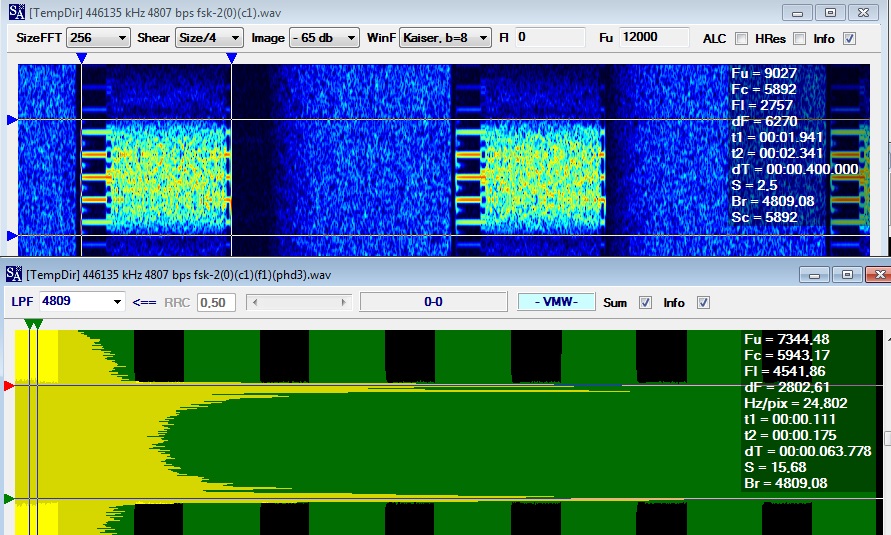This screenshot has height=535, width=891.
Task: Open the LPF 4809 dropdown
Action: point(82,302)
